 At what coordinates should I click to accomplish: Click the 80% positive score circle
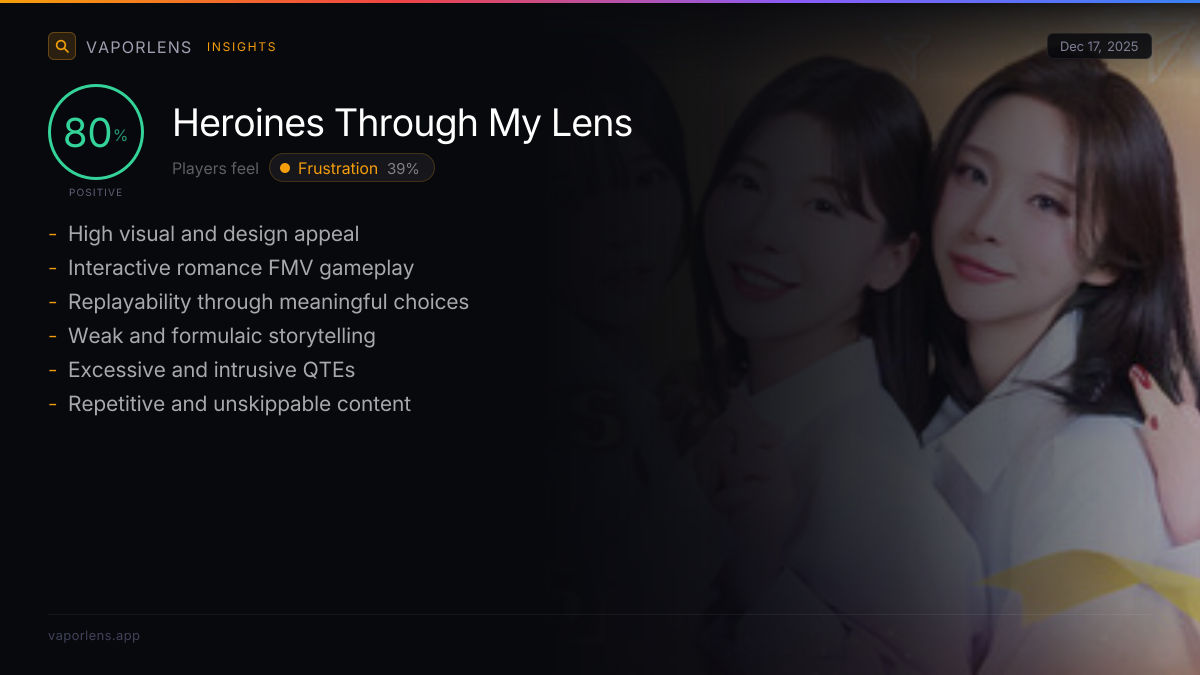click(x=96, y=132)
